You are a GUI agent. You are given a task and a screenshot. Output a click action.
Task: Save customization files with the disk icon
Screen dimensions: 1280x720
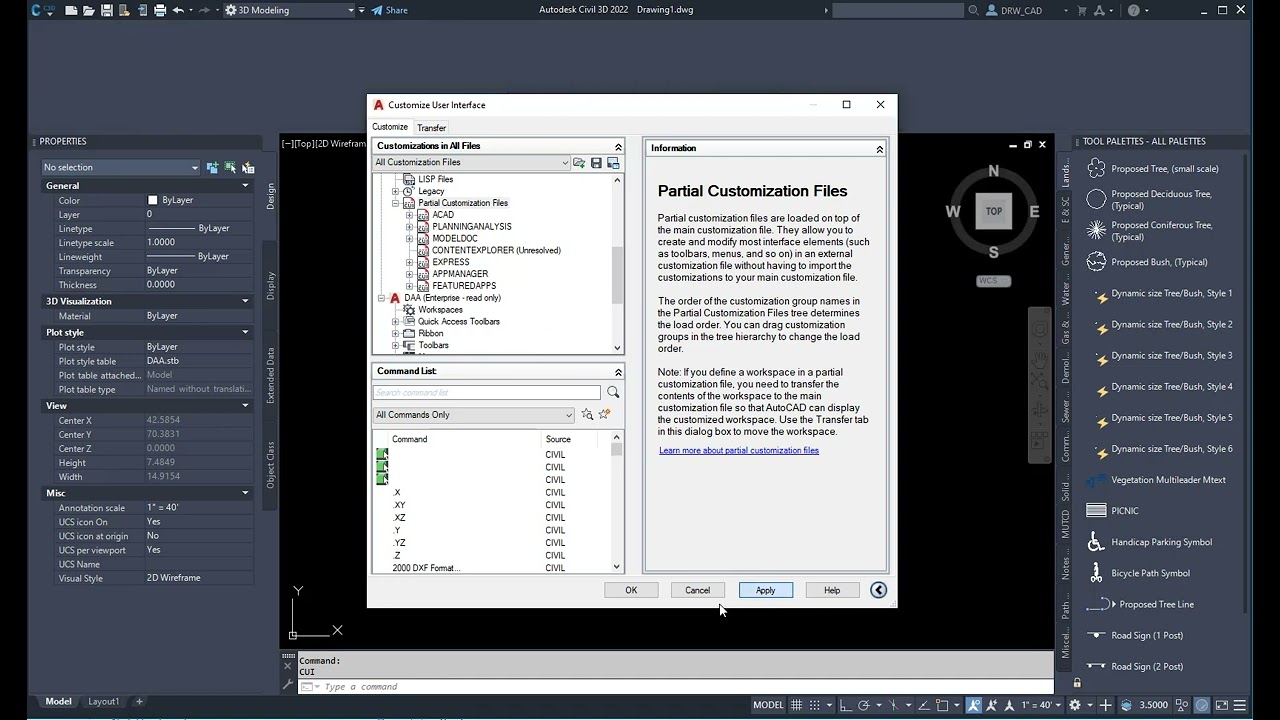tap(596, 163)
